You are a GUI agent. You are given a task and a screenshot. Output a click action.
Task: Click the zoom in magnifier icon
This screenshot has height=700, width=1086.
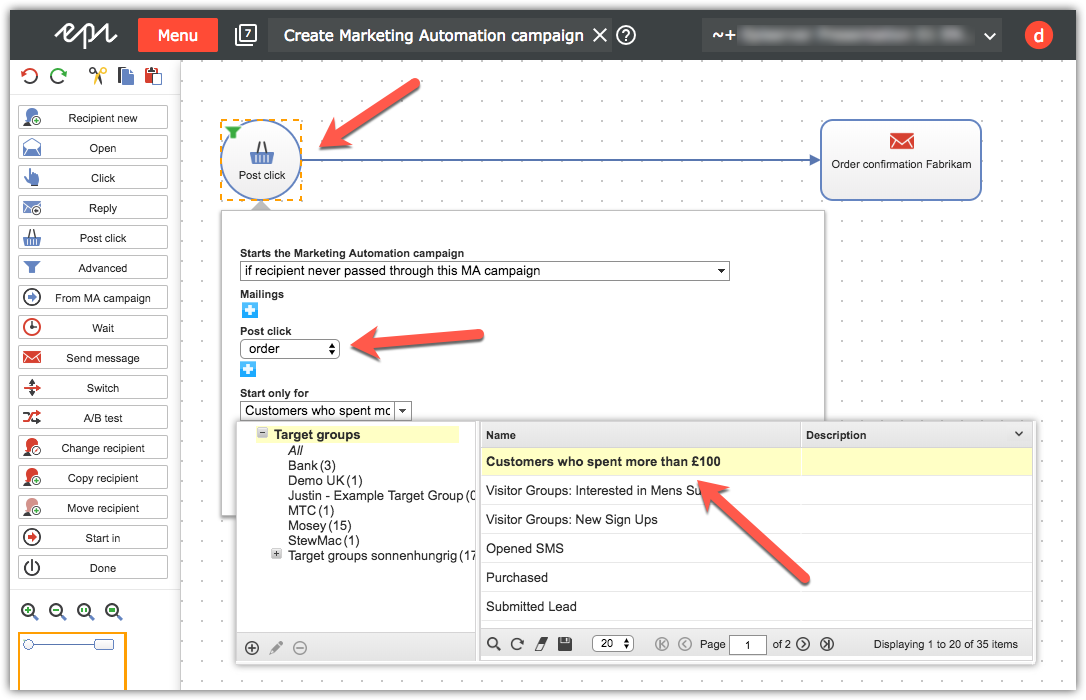30,611
